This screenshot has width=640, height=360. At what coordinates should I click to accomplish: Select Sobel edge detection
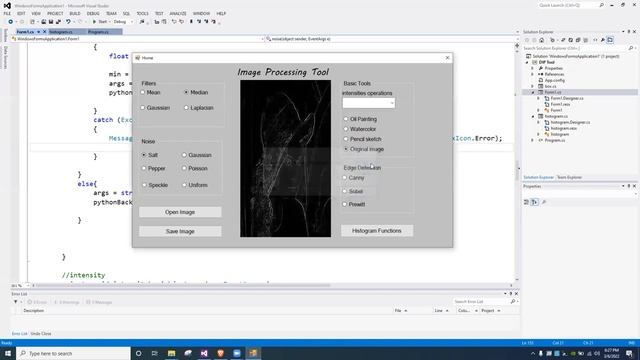pos(344,191)
